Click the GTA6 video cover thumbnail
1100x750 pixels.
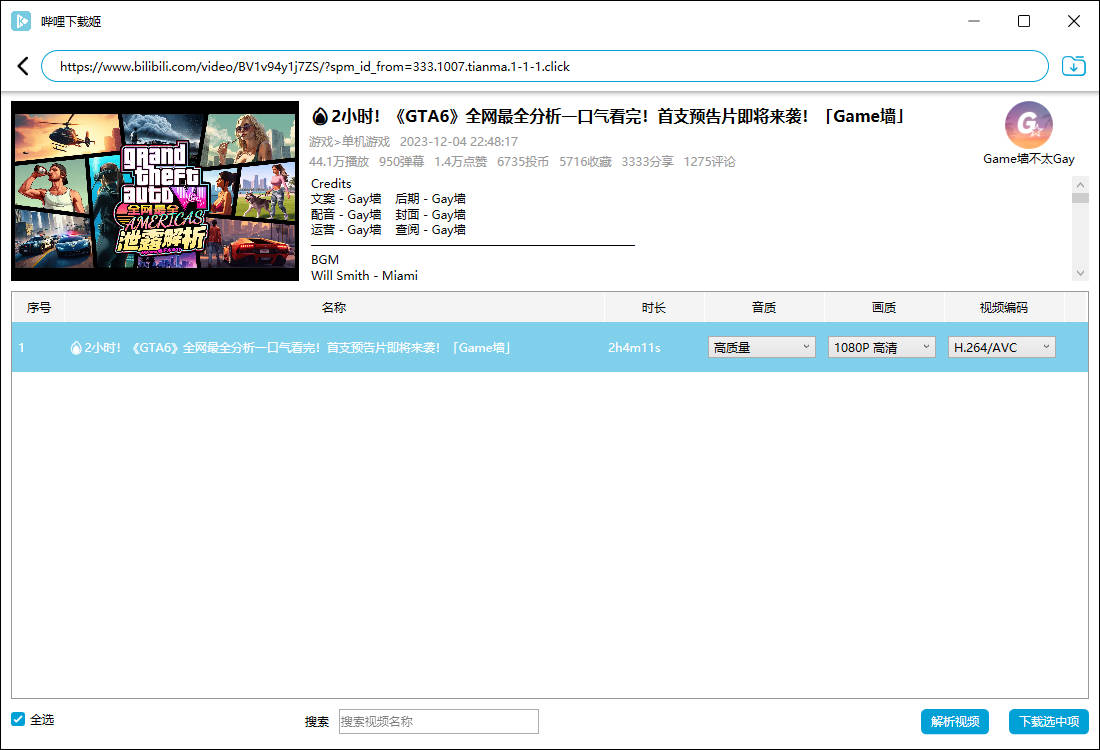tap(155, 191)
